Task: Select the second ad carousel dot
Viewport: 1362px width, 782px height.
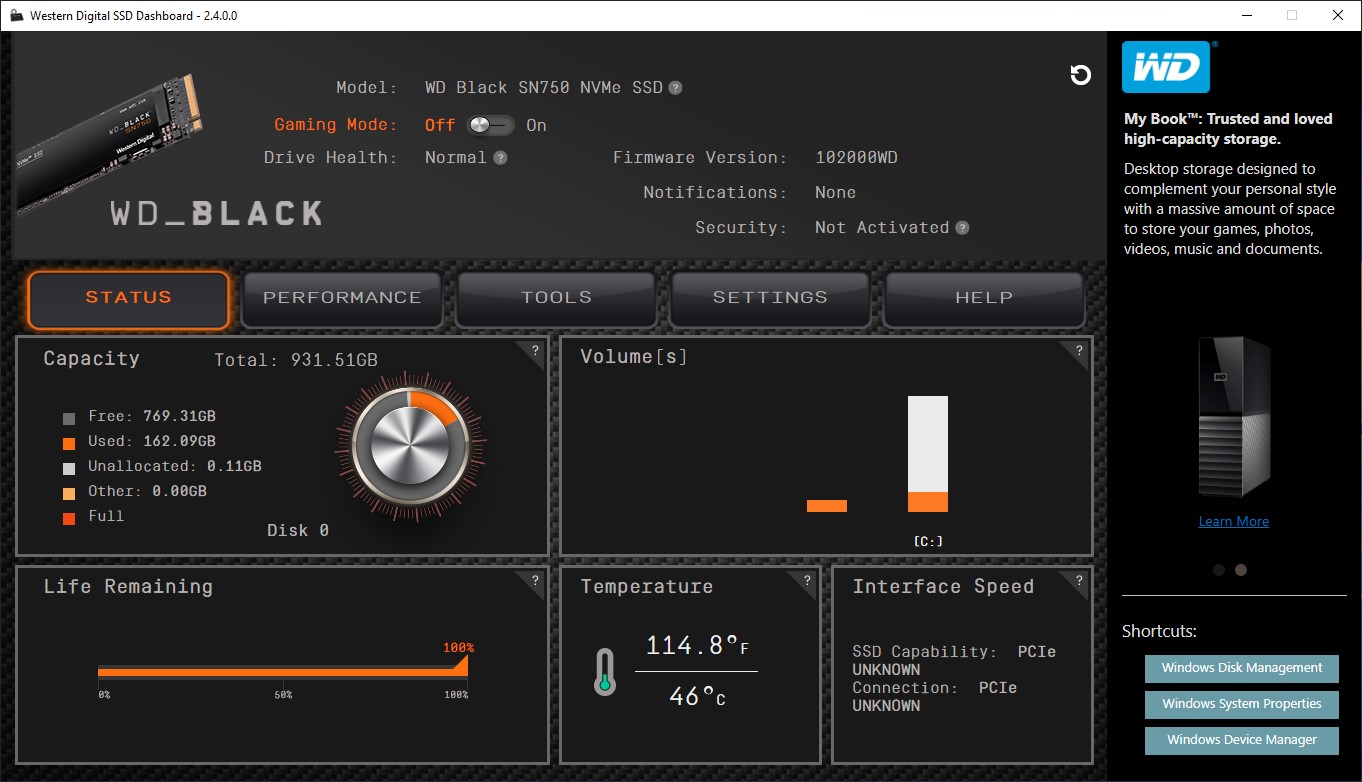Action: click(1241, 570)
